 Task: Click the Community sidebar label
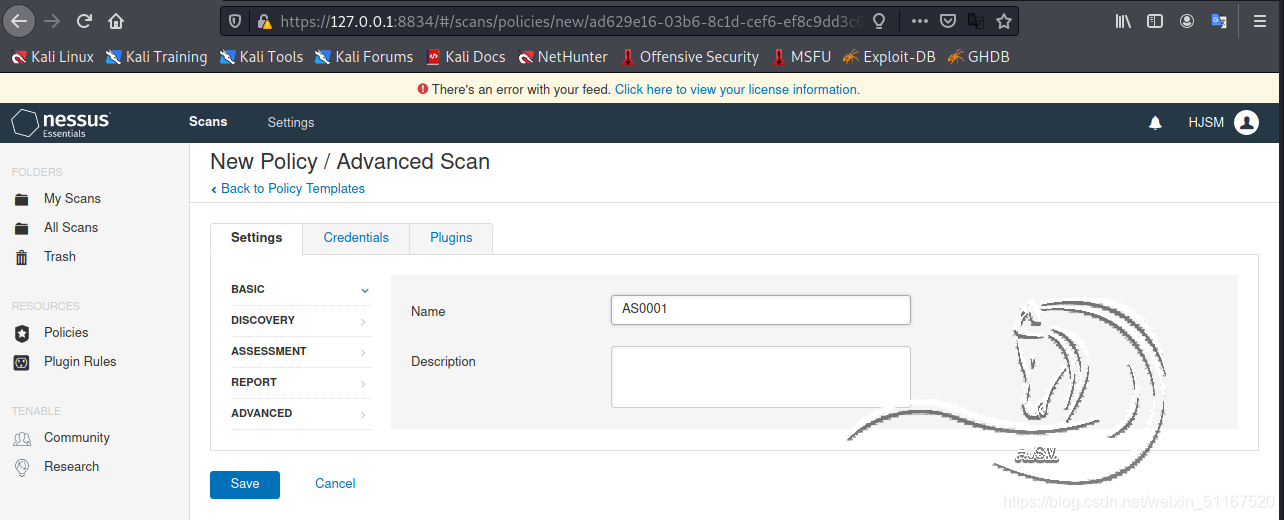(77, 438)
